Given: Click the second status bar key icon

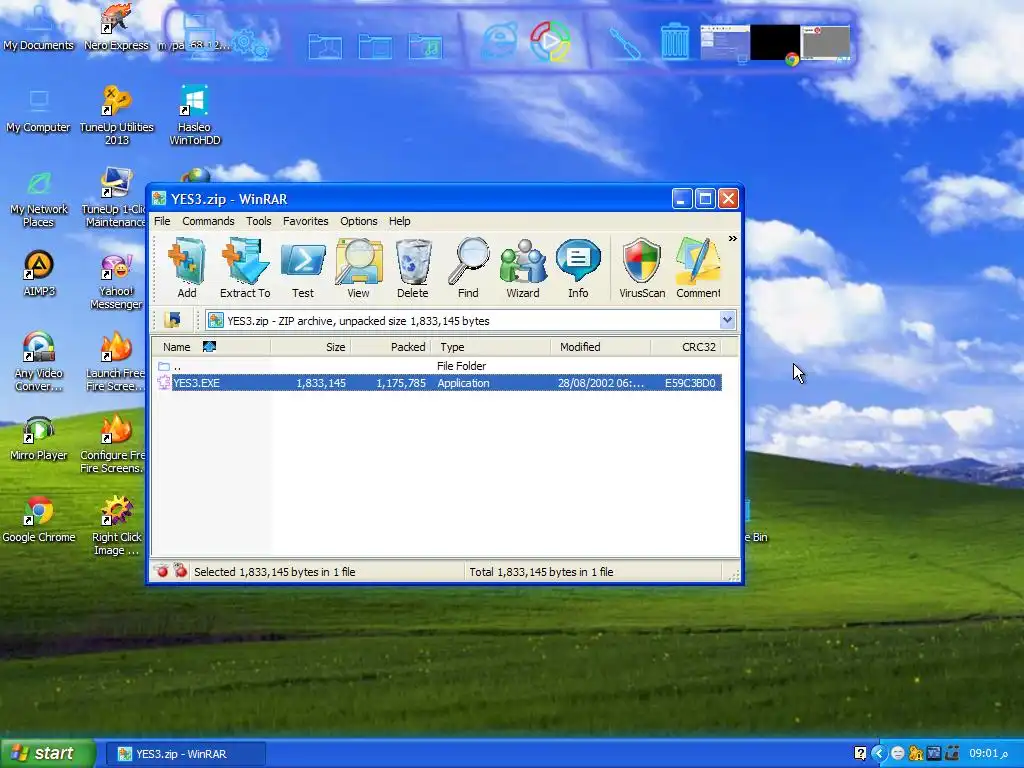Looking at the screenshot, I should (x=180, y=571).
